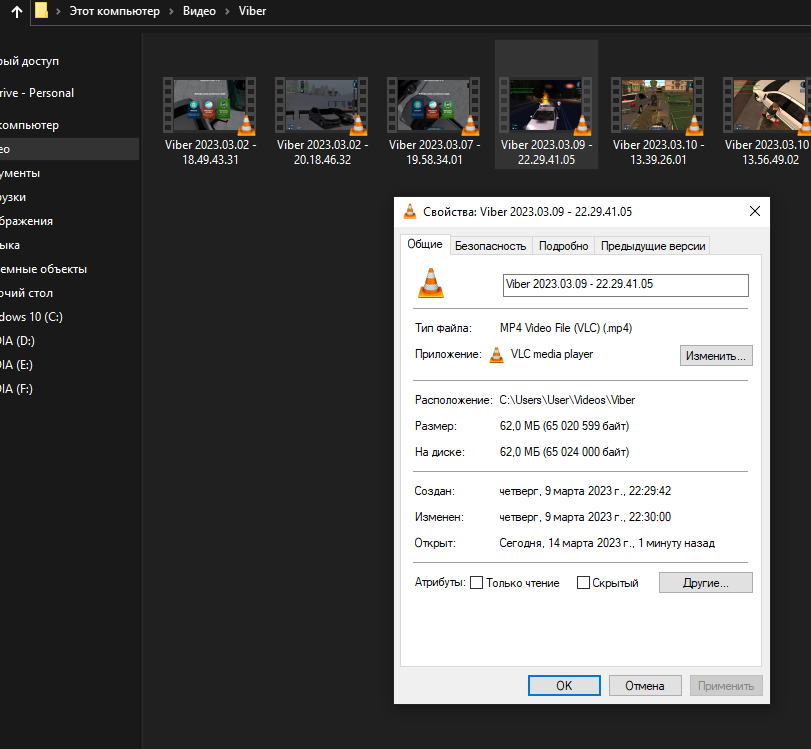Screen dimensions: 811x749
Task: Select video Viber 2023.03.10 - 13.39.26.01 thumbnail
Action: point(657,105)
